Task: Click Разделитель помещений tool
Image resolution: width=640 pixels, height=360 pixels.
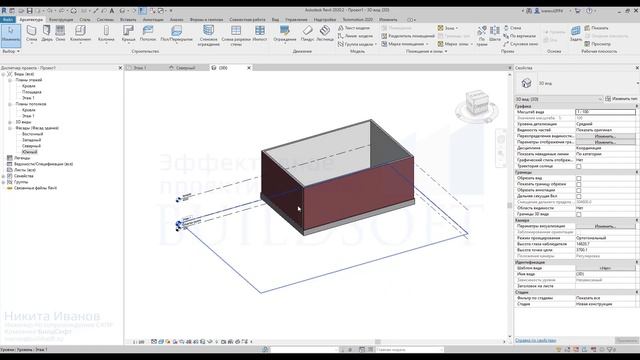Action: coord(408,36)
